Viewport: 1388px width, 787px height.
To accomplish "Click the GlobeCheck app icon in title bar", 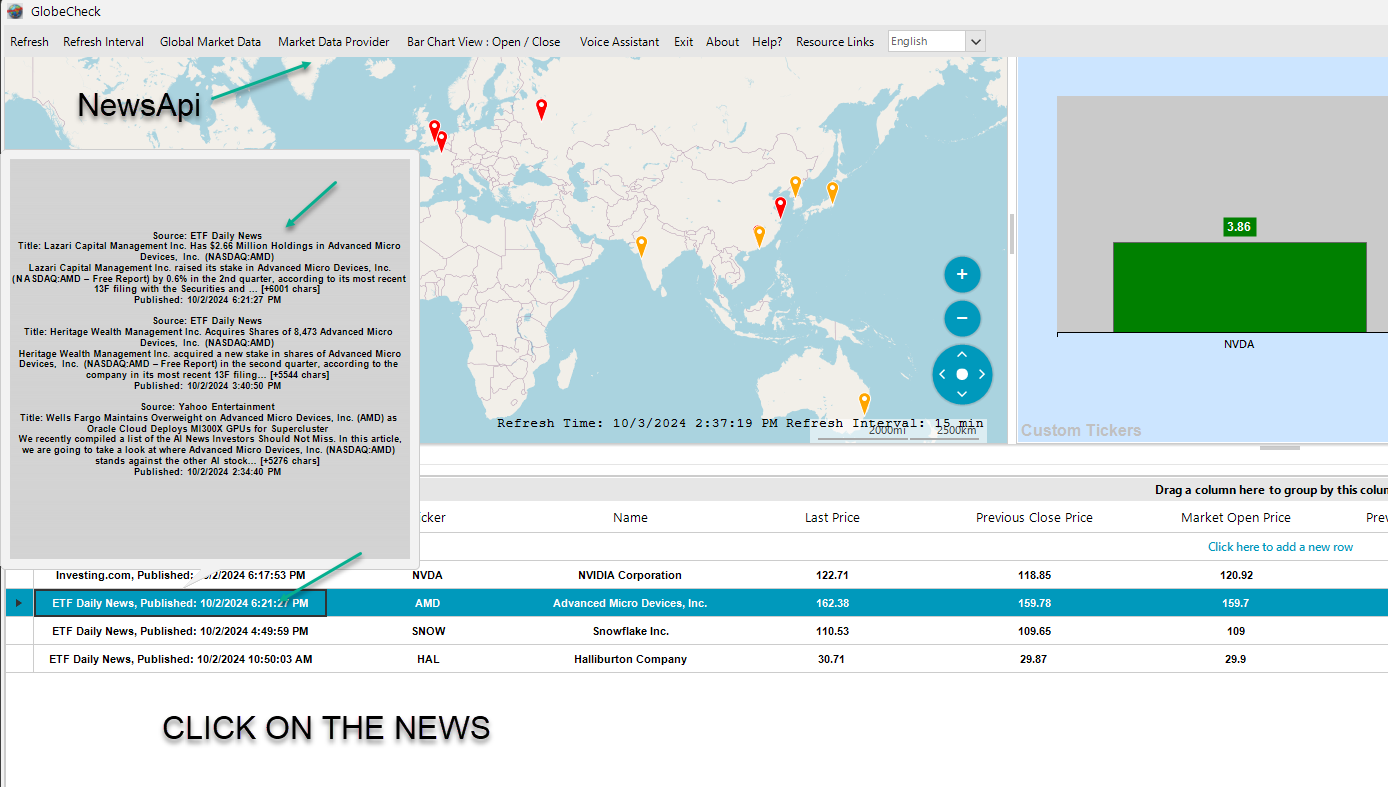I will point(15,11).
